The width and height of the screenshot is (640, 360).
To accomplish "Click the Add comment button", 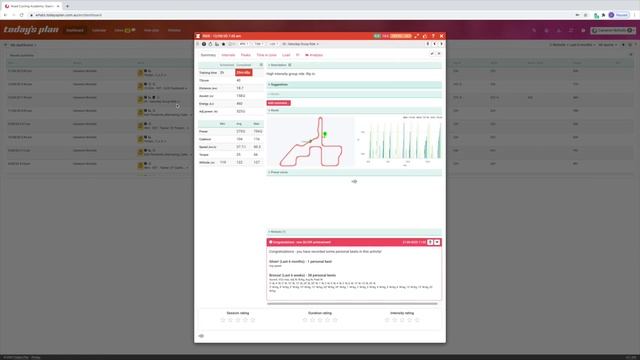I will (x=278, y=103).
